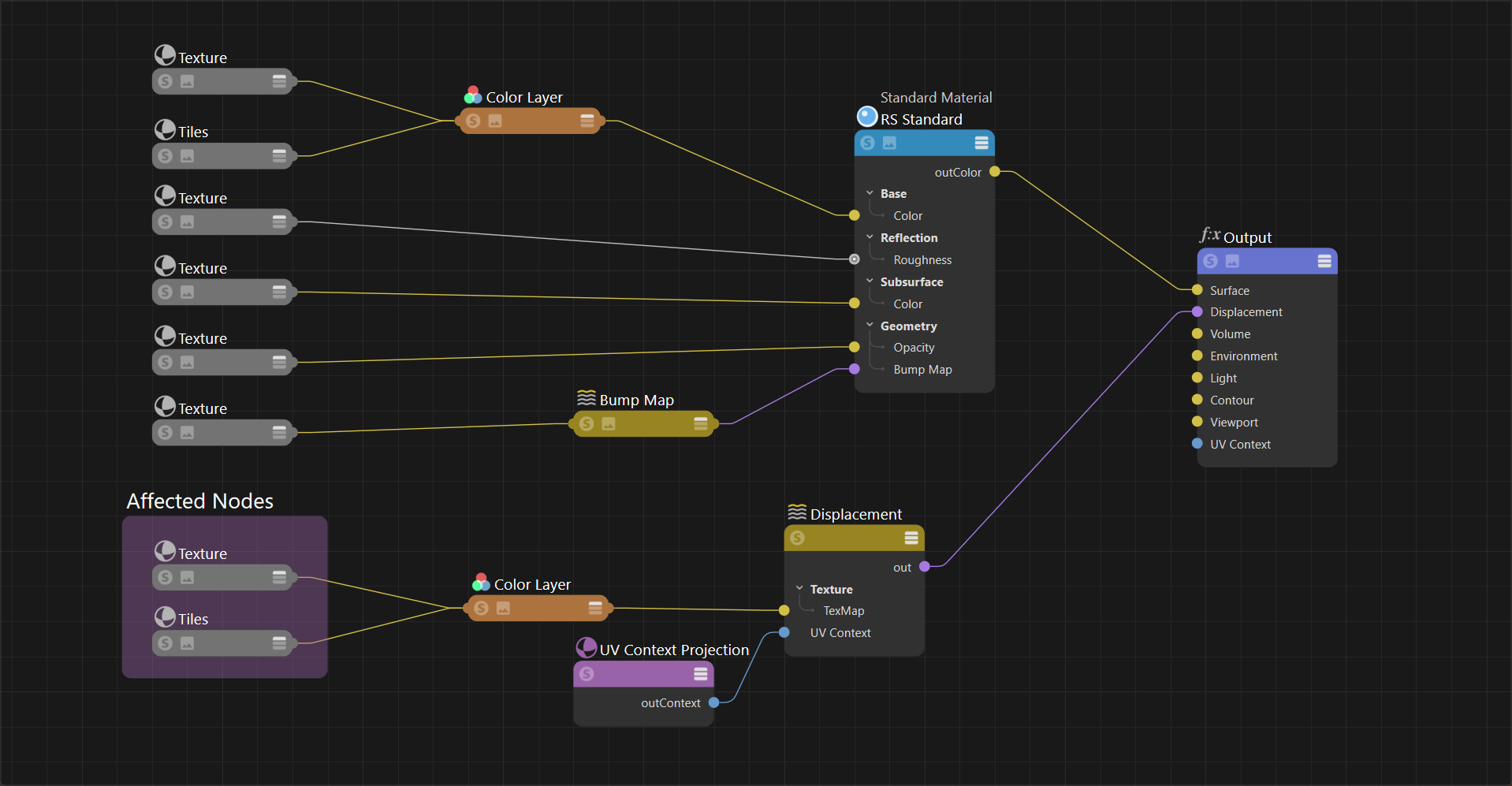Click the UV Context Projection node icon
Image resolution: width=1512 pixels, height=786 pixels.
[x=587, y=648]
